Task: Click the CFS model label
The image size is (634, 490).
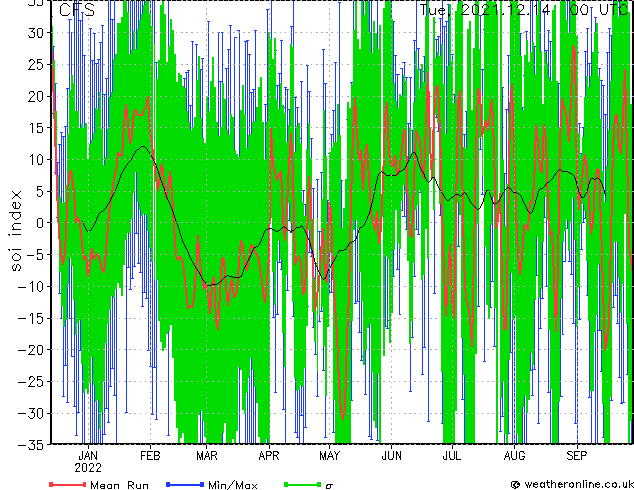Action: (x=77, y=10)
